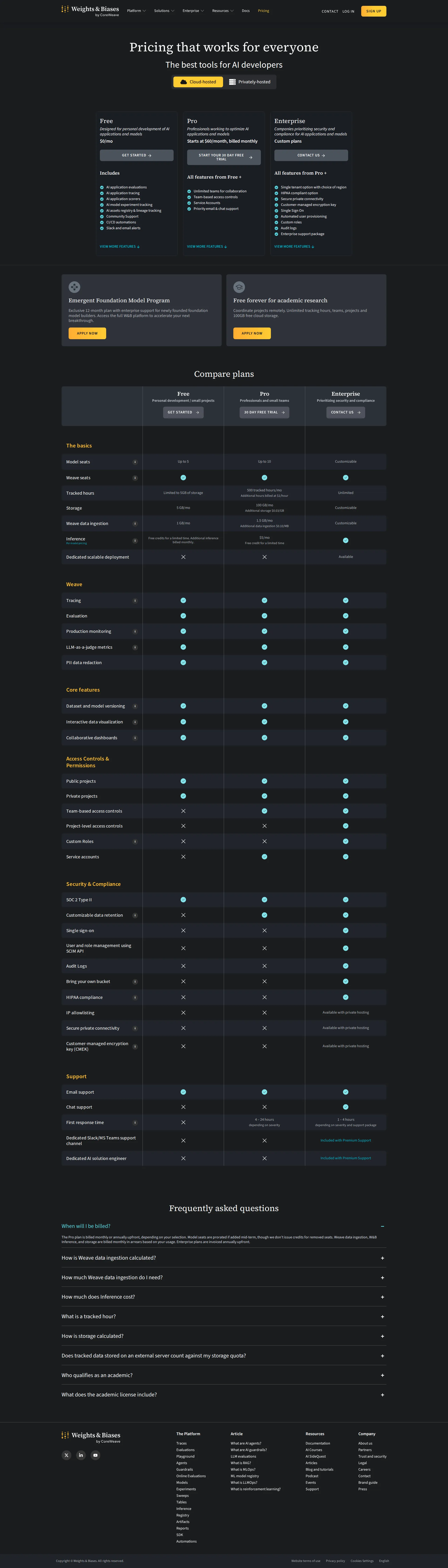Click 'View More Features' under the Free plan
This screenshot has height=1568, width=448.
click(x=119, y=247)
